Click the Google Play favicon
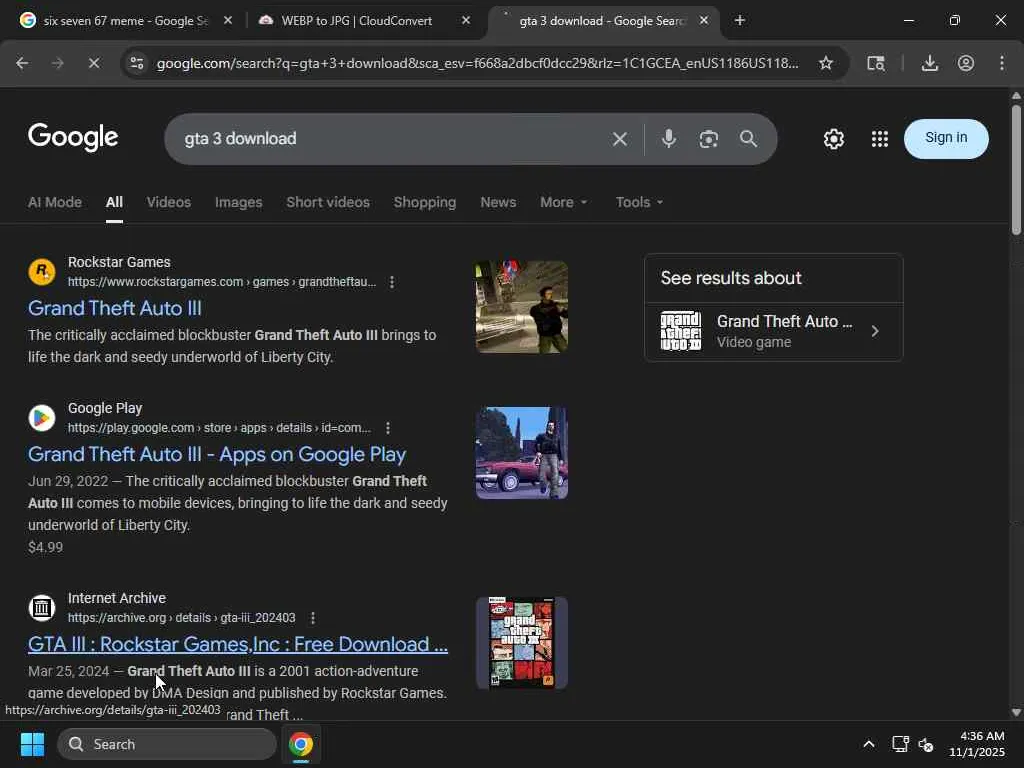 tap(42, 418)
